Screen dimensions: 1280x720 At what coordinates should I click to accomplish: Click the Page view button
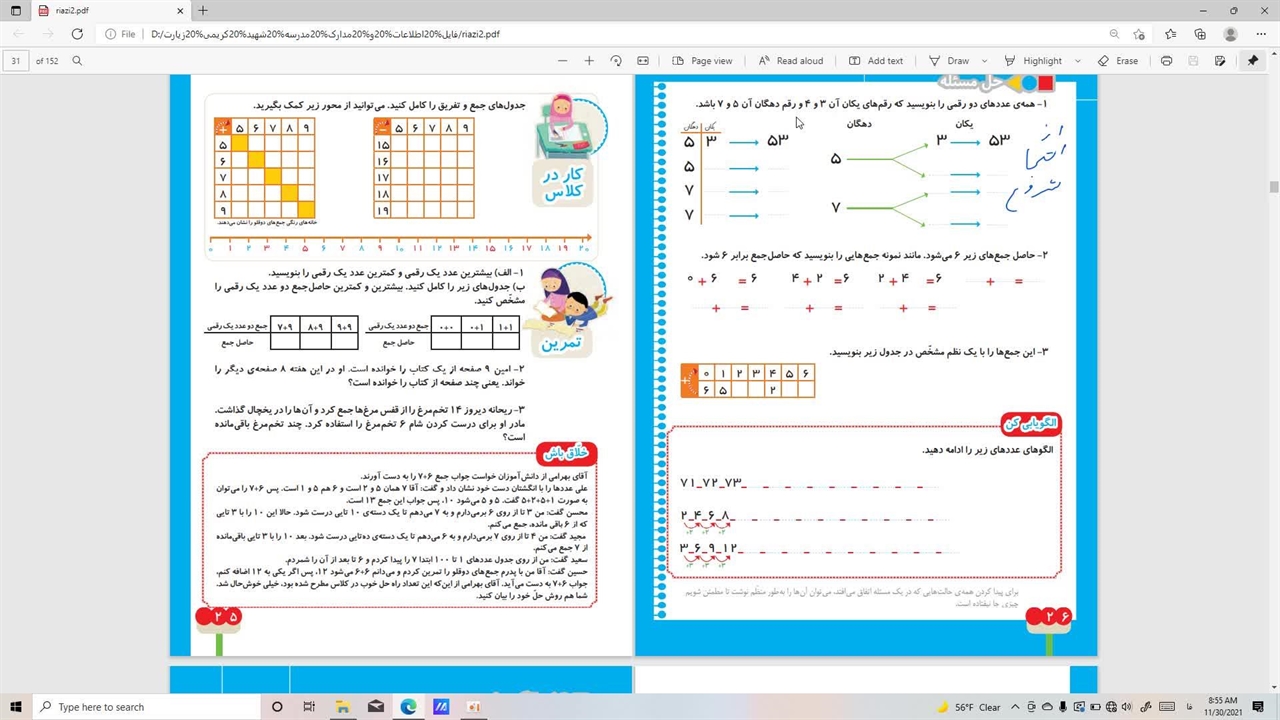point(702,61)
